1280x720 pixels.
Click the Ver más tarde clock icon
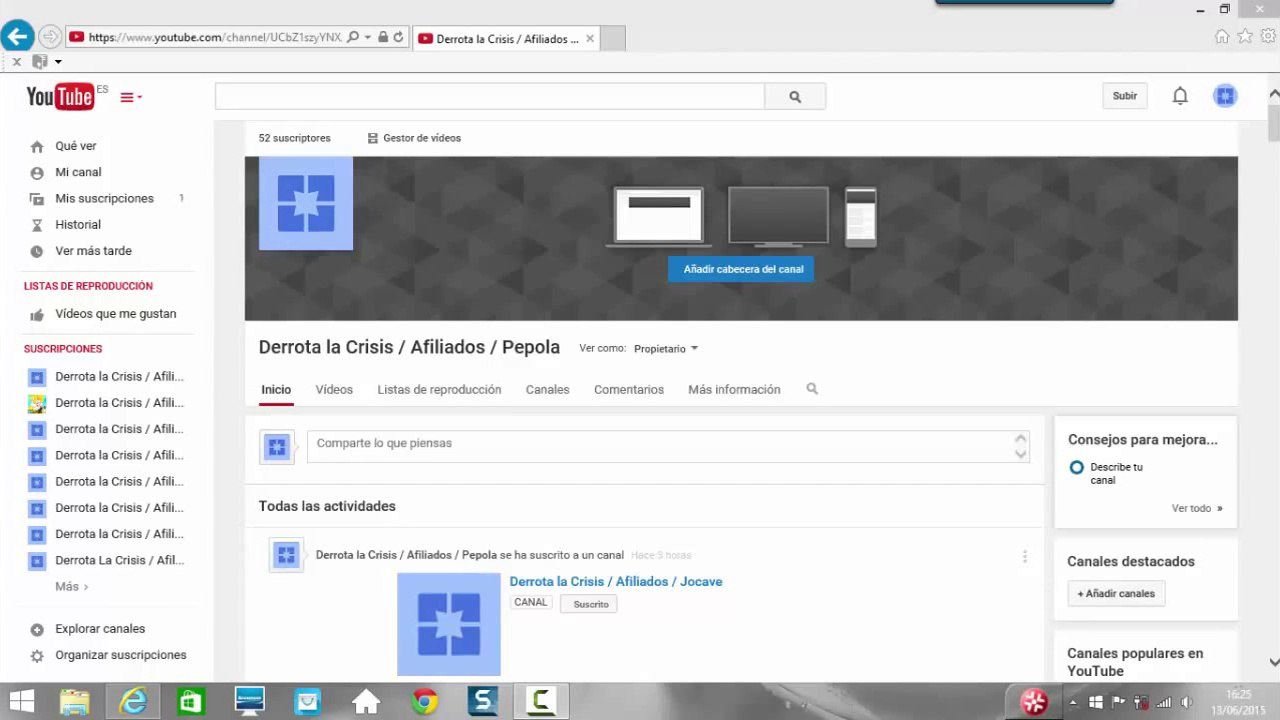click(37, 251)
